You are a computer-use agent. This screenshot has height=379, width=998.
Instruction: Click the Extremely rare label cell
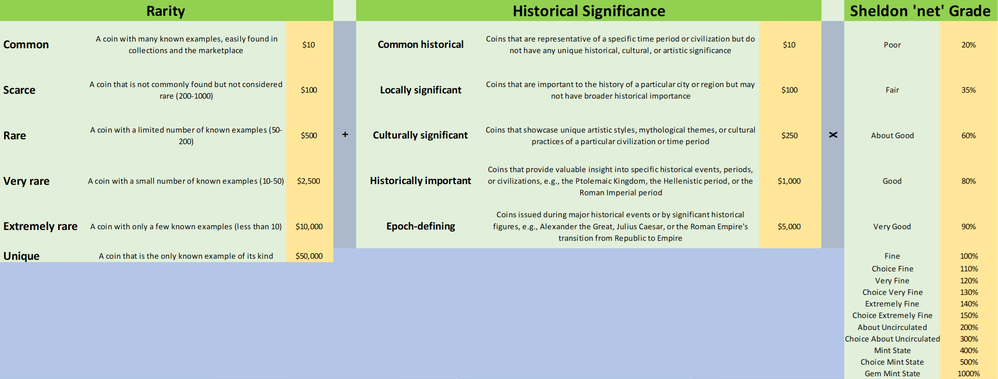39,226
